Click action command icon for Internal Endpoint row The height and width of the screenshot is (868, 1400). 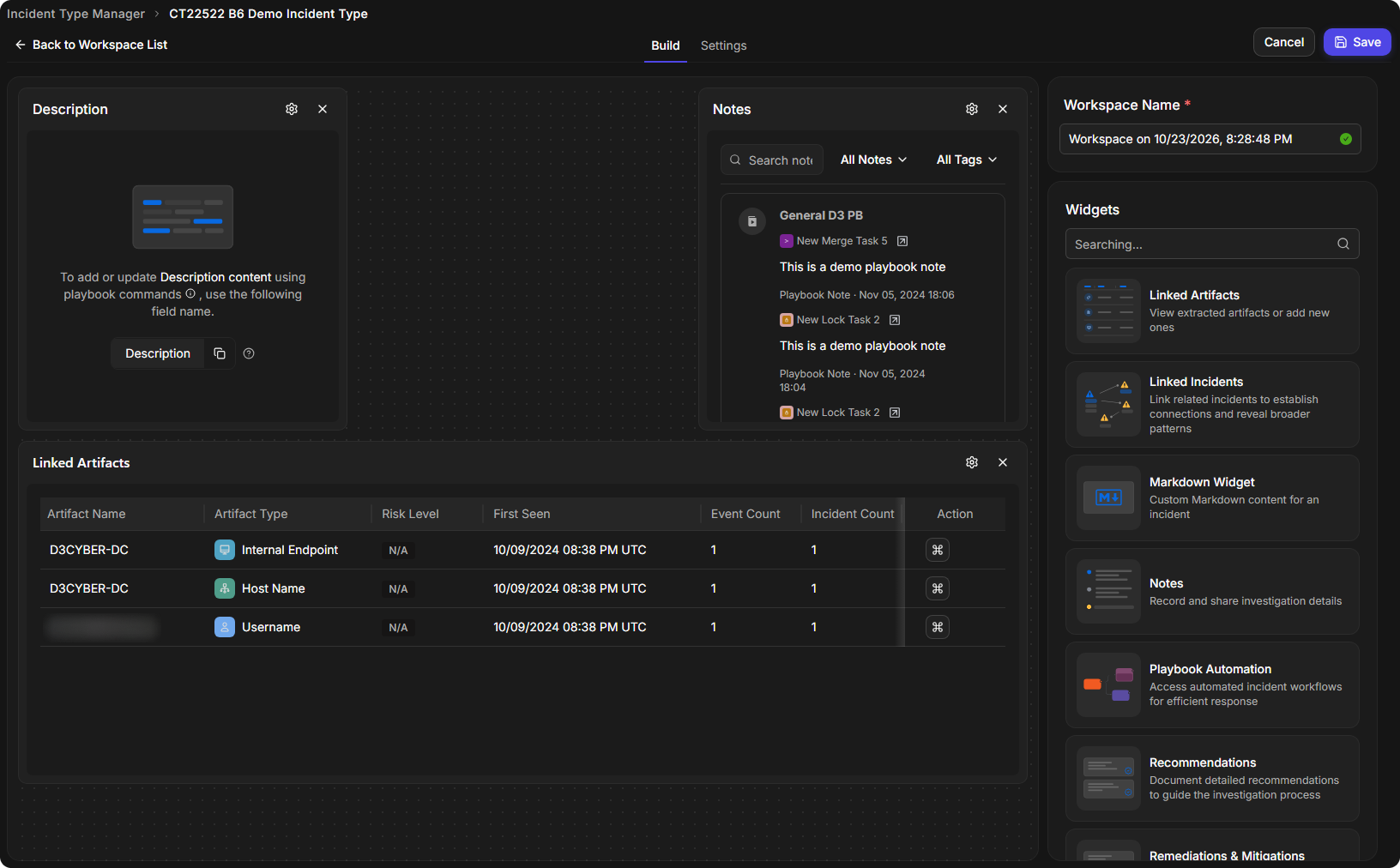(x=938, y=550)
